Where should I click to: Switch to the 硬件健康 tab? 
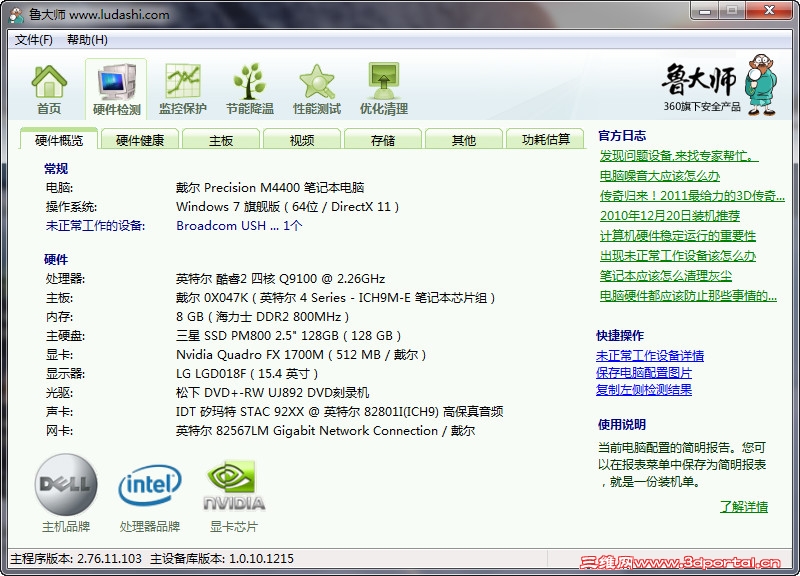[x=140, y=140]
